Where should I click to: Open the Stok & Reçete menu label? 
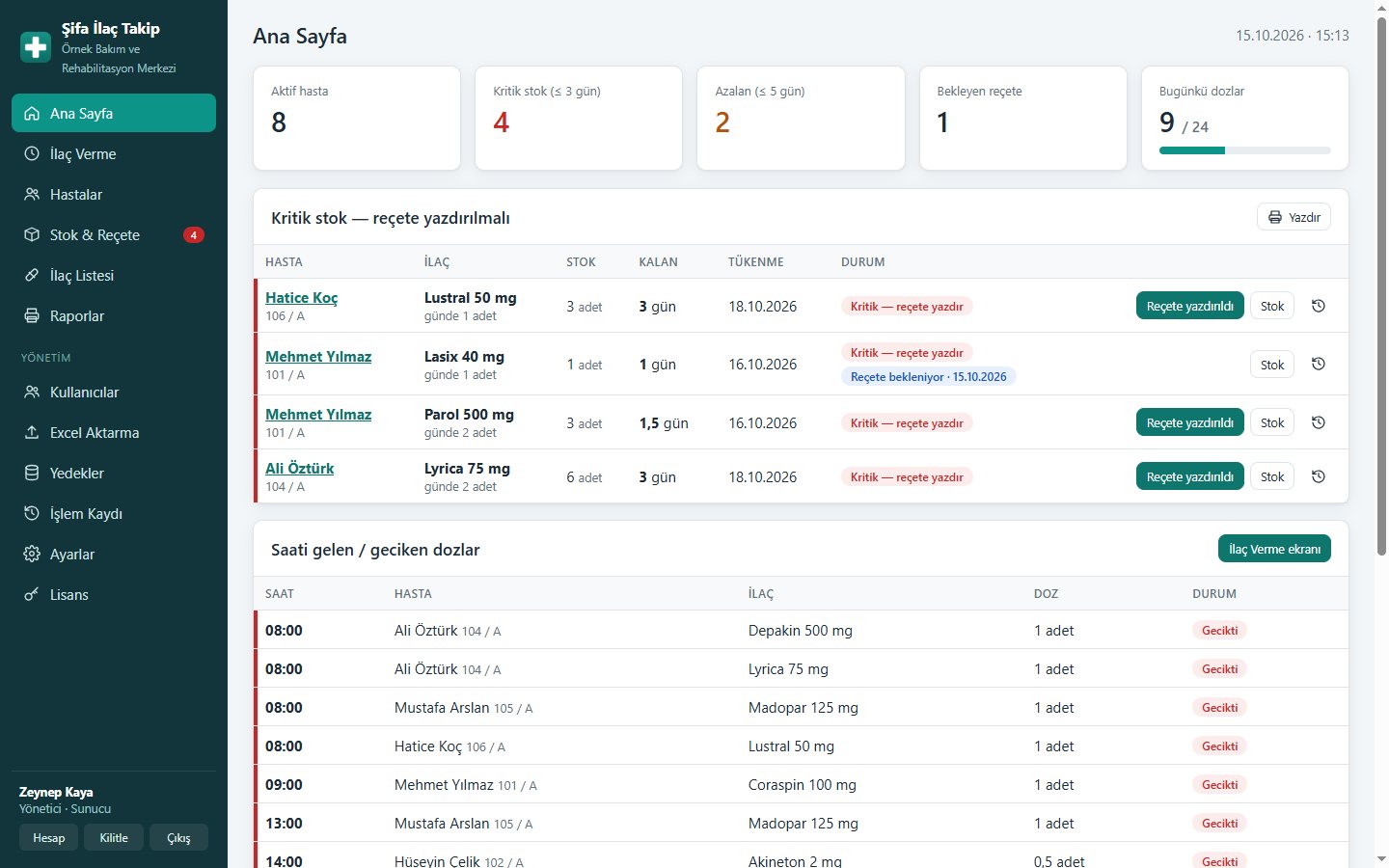(95, 234)
